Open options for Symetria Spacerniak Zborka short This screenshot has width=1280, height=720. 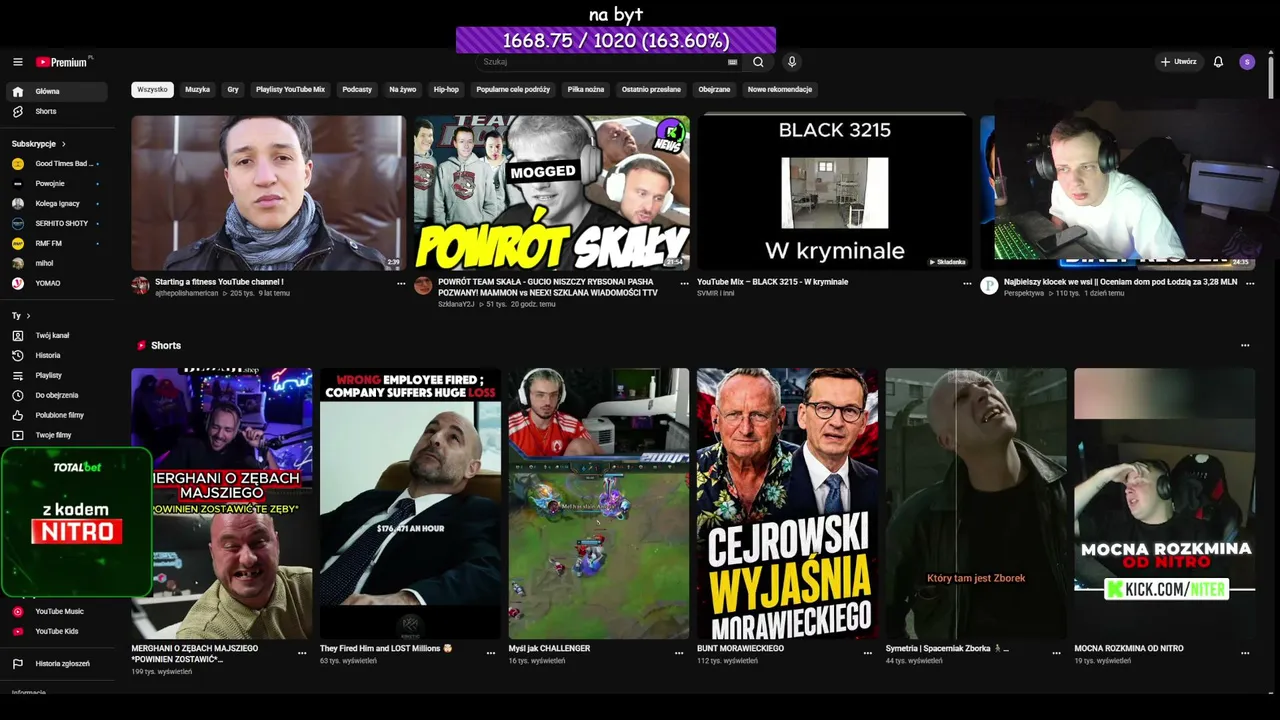[1057, 653]
